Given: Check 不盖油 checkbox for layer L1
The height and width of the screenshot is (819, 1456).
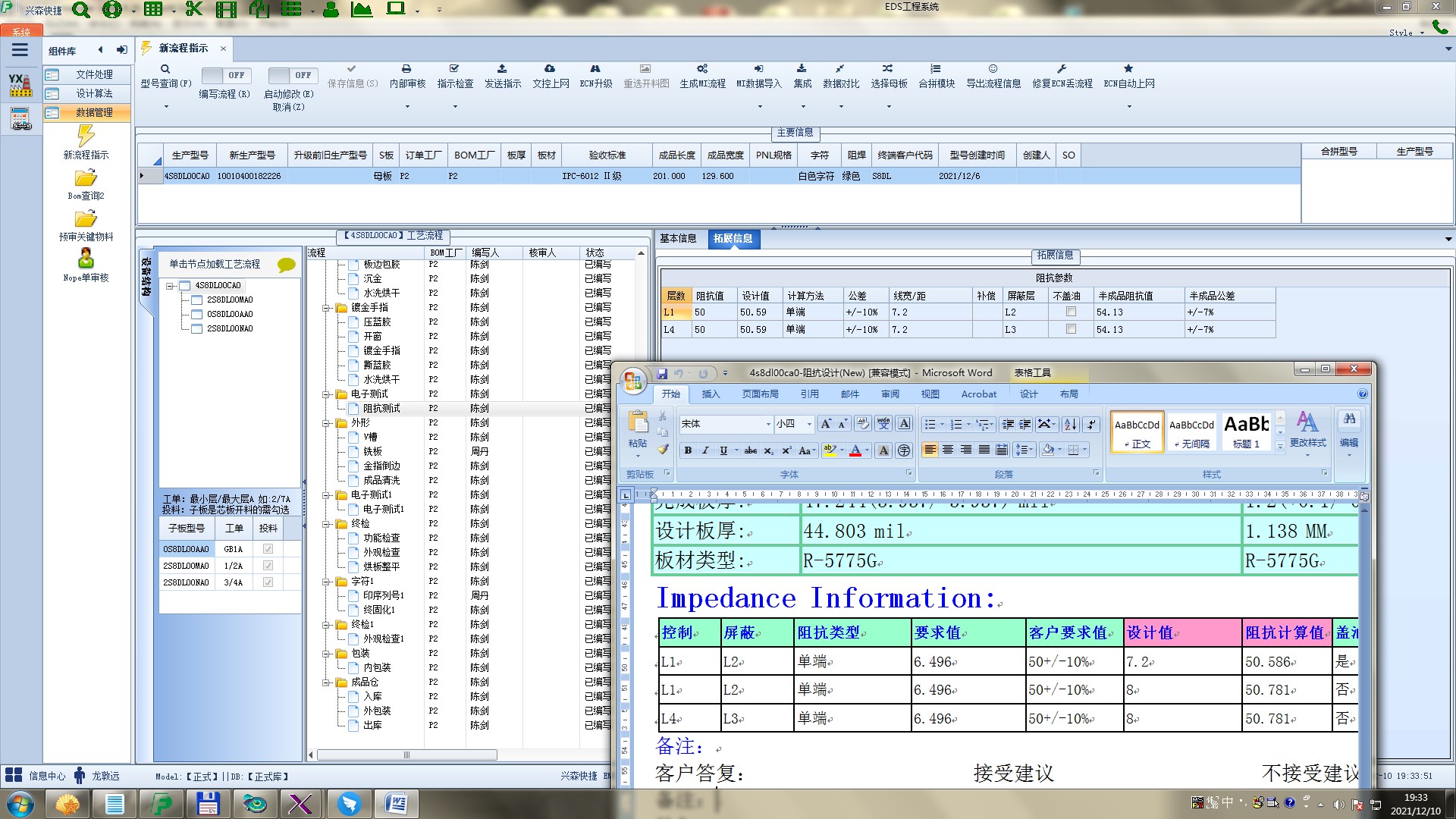Looking at the screenshot, I should coord(1071,312).
